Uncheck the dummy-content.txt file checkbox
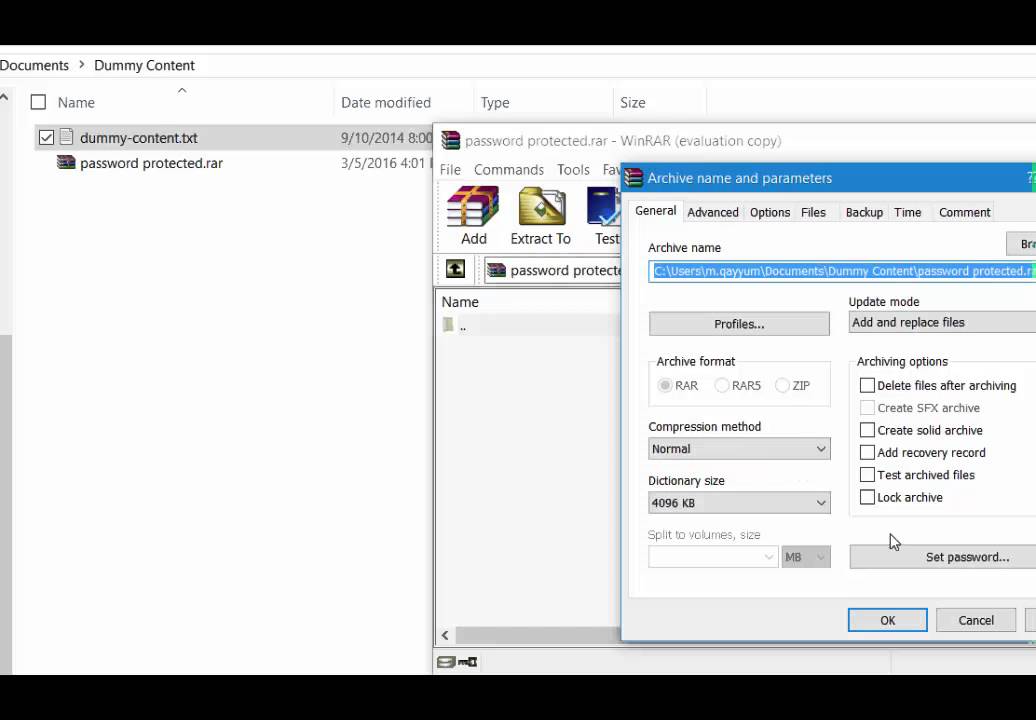The width and height of the screenshot is (1036, 720). [46, 137]
